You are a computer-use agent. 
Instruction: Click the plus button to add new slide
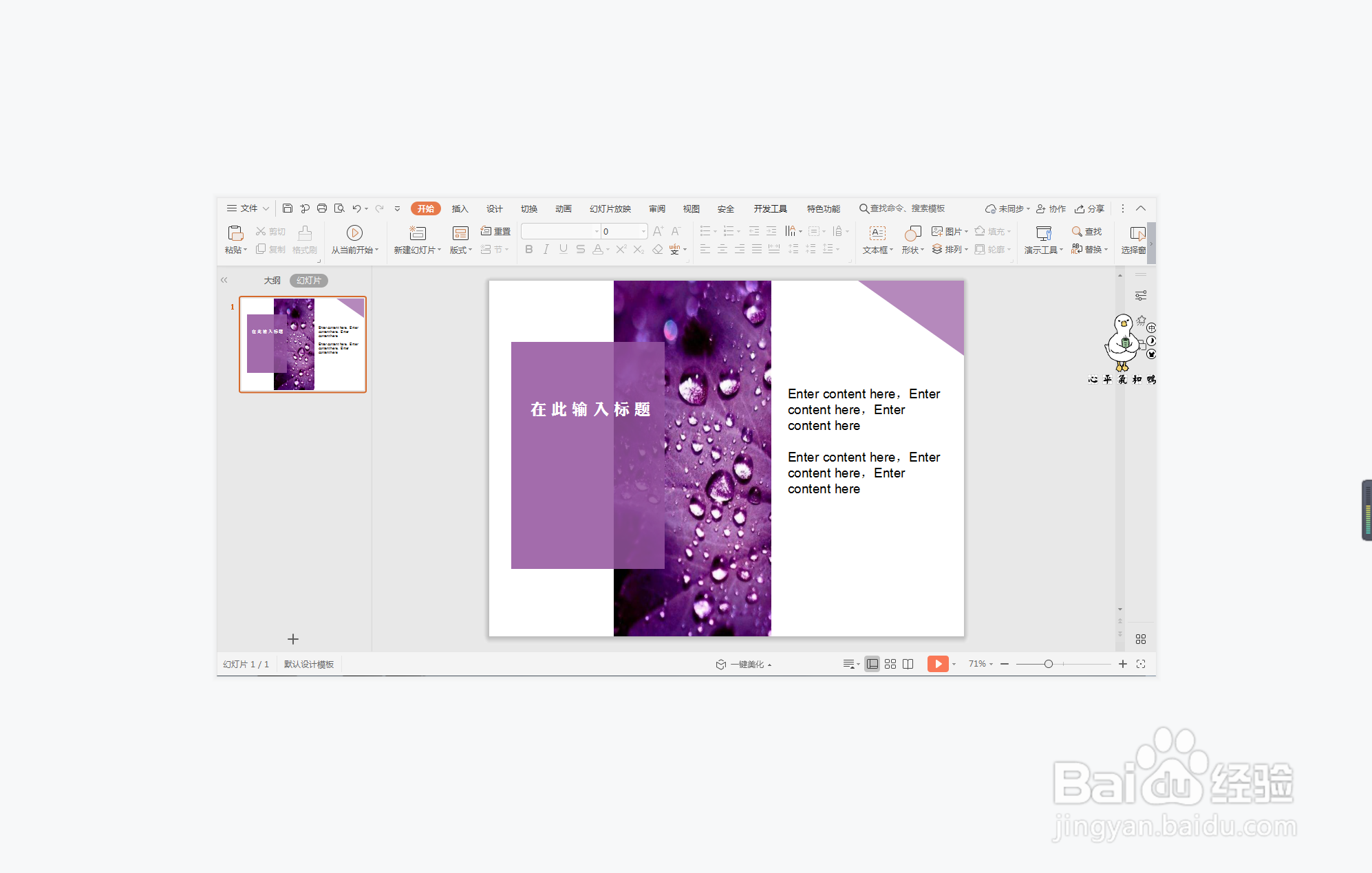click(293, 639)
